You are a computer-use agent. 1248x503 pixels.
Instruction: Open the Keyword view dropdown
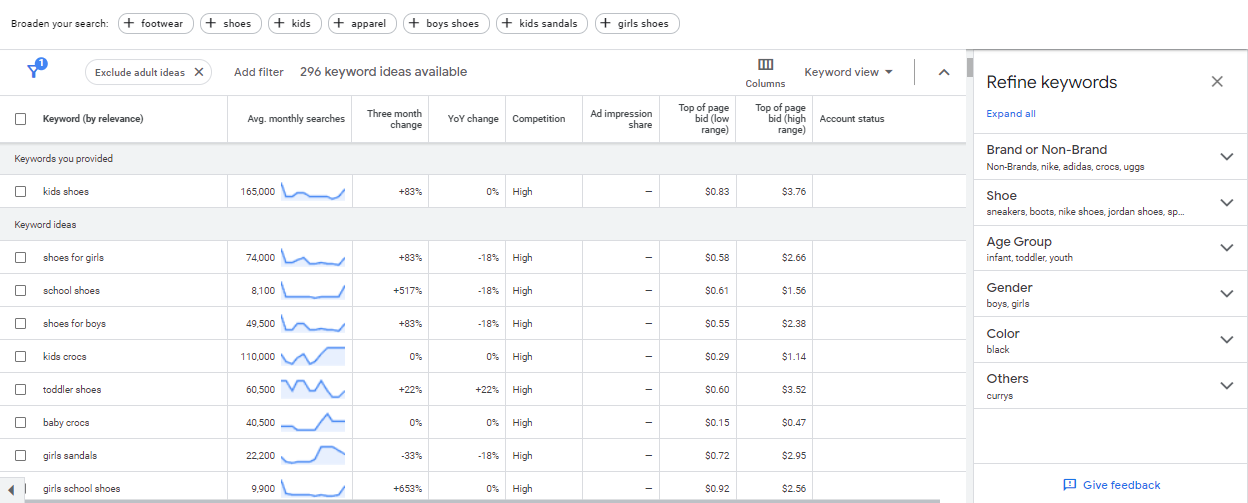[x=848, y=72]
